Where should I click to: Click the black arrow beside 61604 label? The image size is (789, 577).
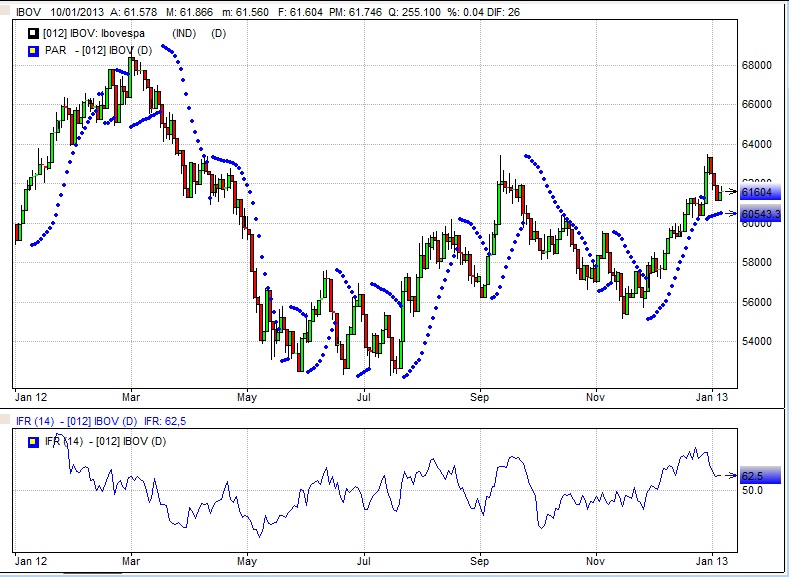point(731,191)
